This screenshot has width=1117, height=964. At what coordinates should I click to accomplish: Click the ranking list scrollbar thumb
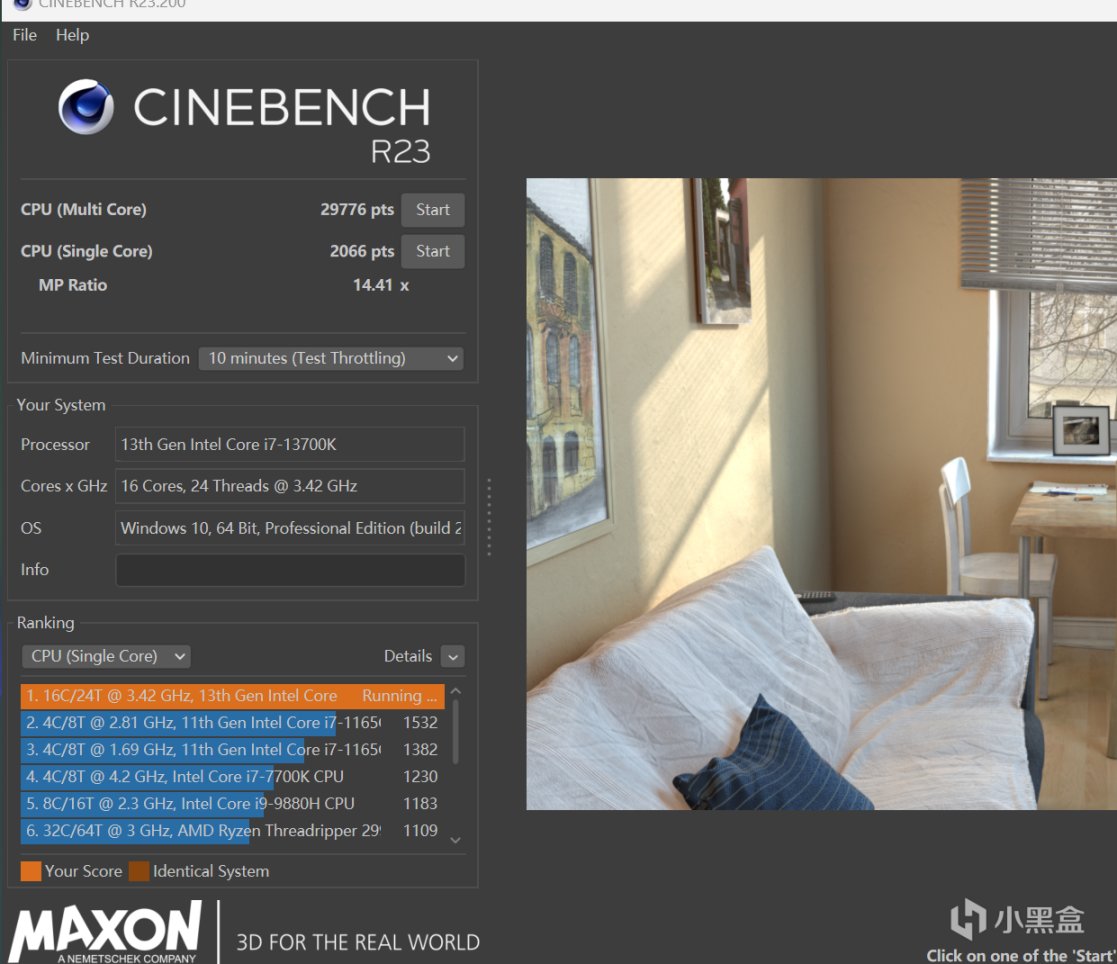[456, 732]
